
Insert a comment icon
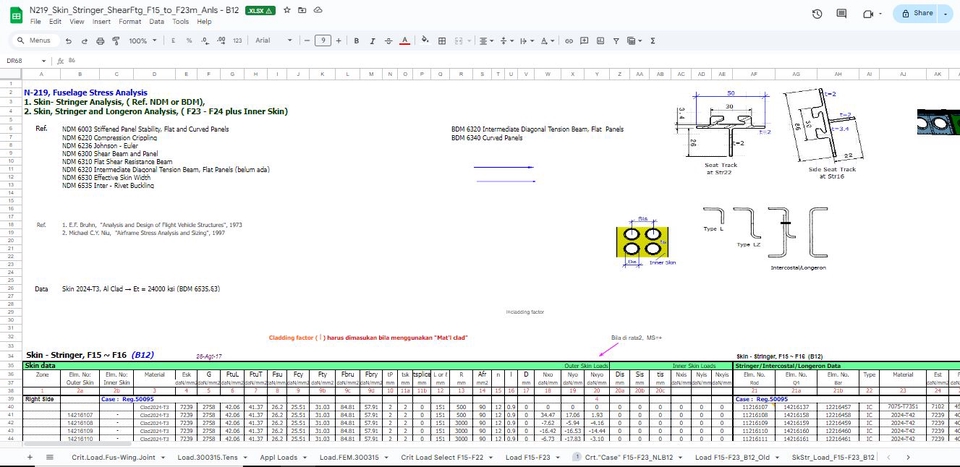point(584,41)
